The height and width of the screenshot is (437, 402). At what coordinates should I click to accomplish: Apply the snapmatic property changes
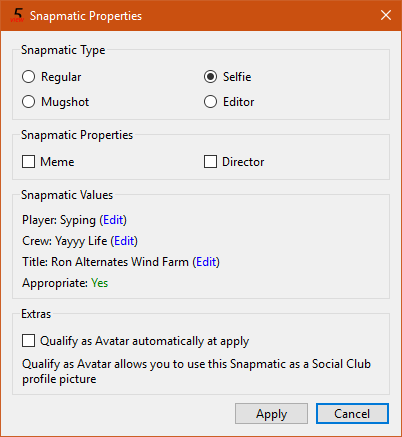[x=271, y=414]
